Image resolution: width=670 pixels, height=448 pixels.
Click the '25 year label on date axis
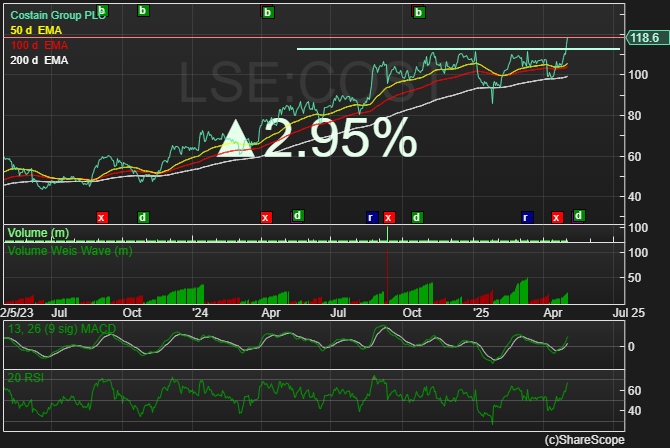[481, 312]
